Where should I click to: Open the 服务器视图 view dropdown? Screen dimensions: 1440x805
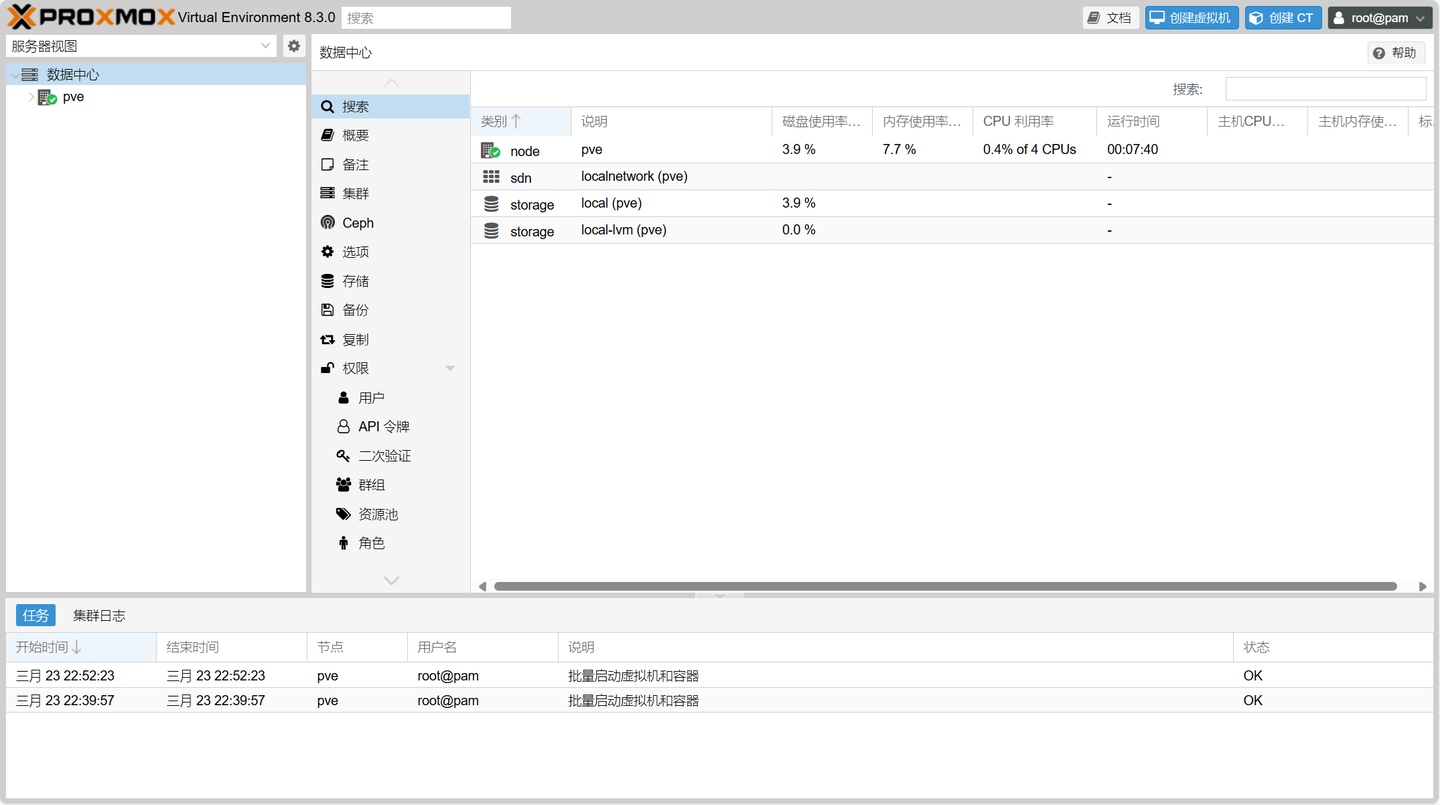tap(141, 46)
